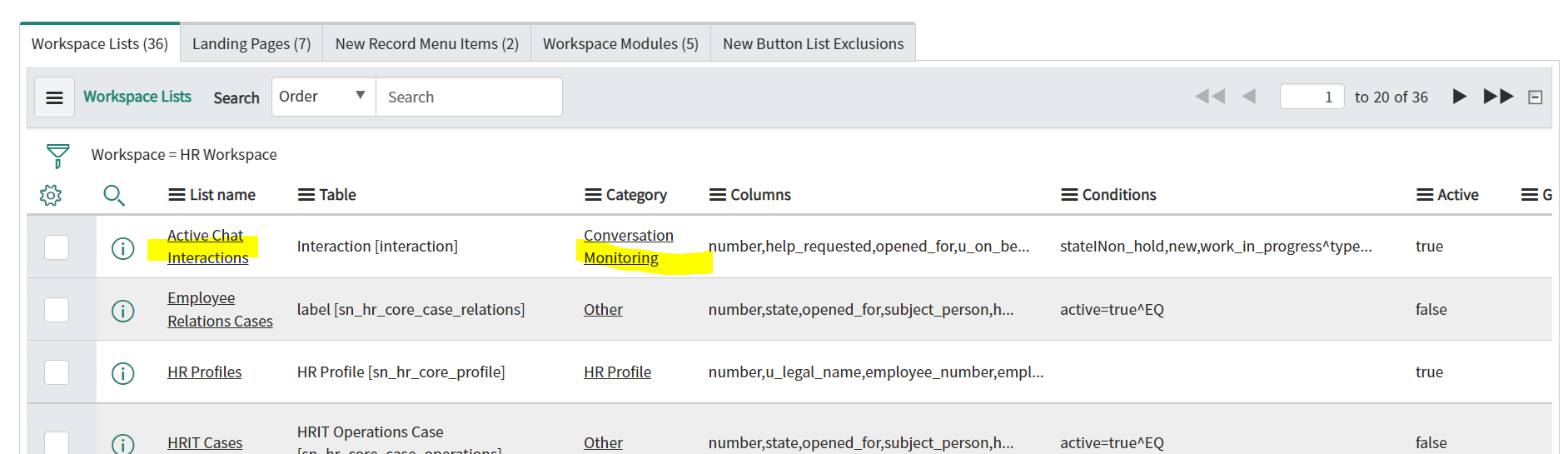The height and width of the screenshot is (454, 1568).
Task: Open the New Button List Exclusions tab
Action: (813, 43)
